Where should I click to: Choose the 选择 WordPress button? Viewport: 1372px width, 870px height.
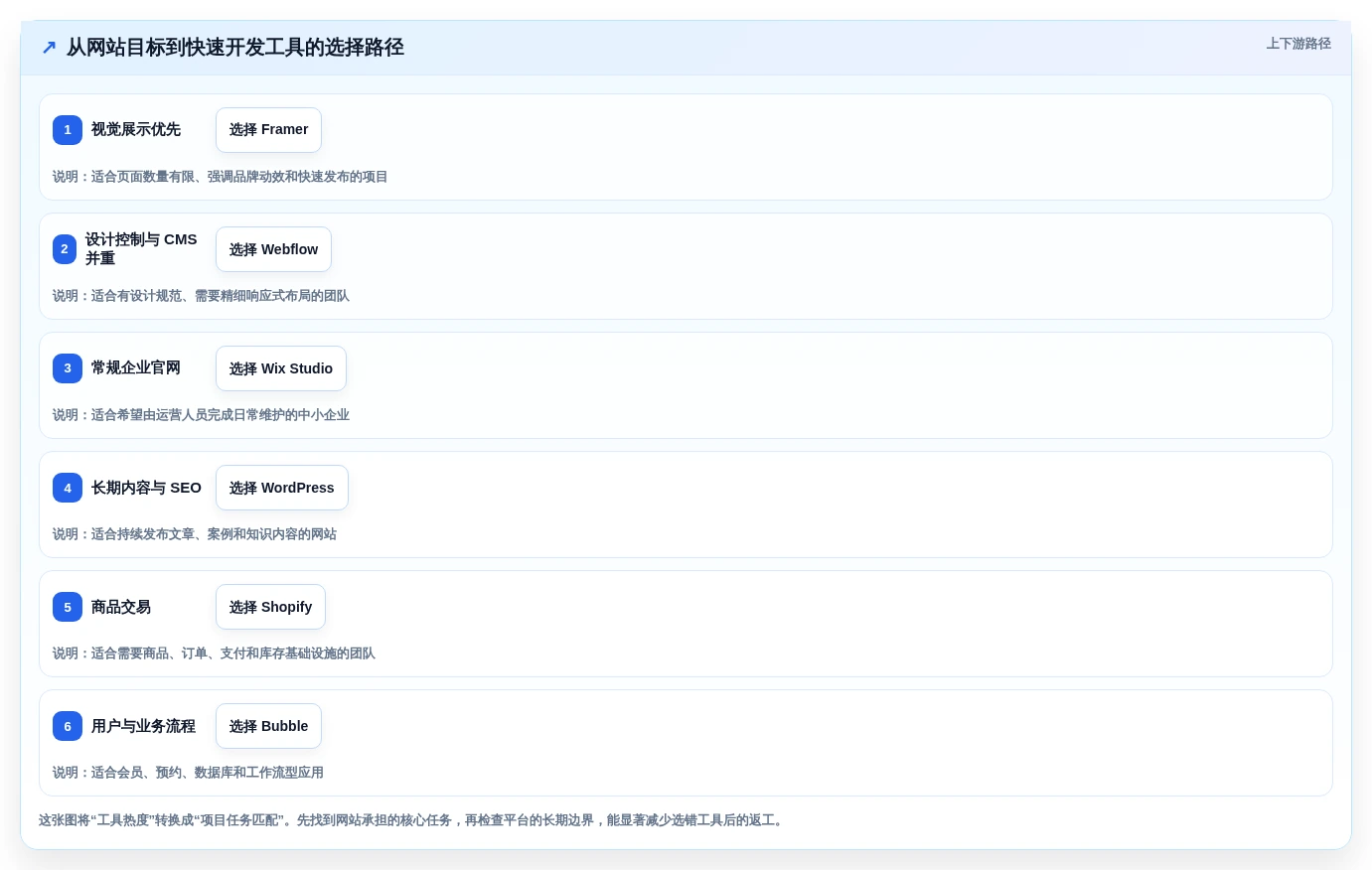tap(282, 488)
